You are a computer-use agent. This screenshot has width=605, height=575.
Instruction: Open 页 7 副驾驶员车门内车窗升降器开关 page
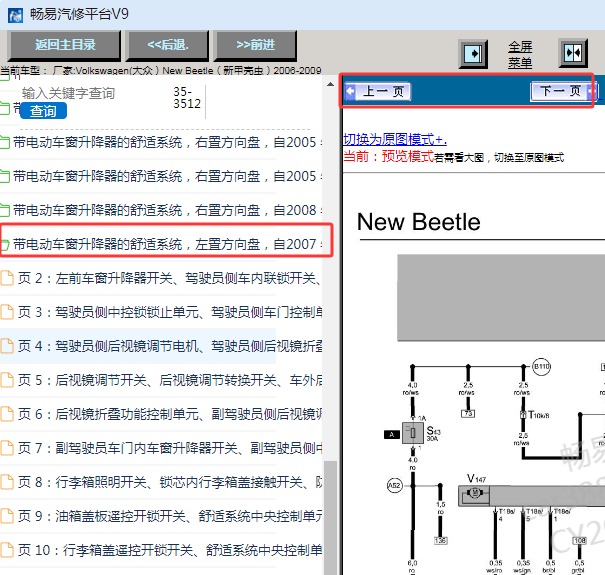point(161,448)
